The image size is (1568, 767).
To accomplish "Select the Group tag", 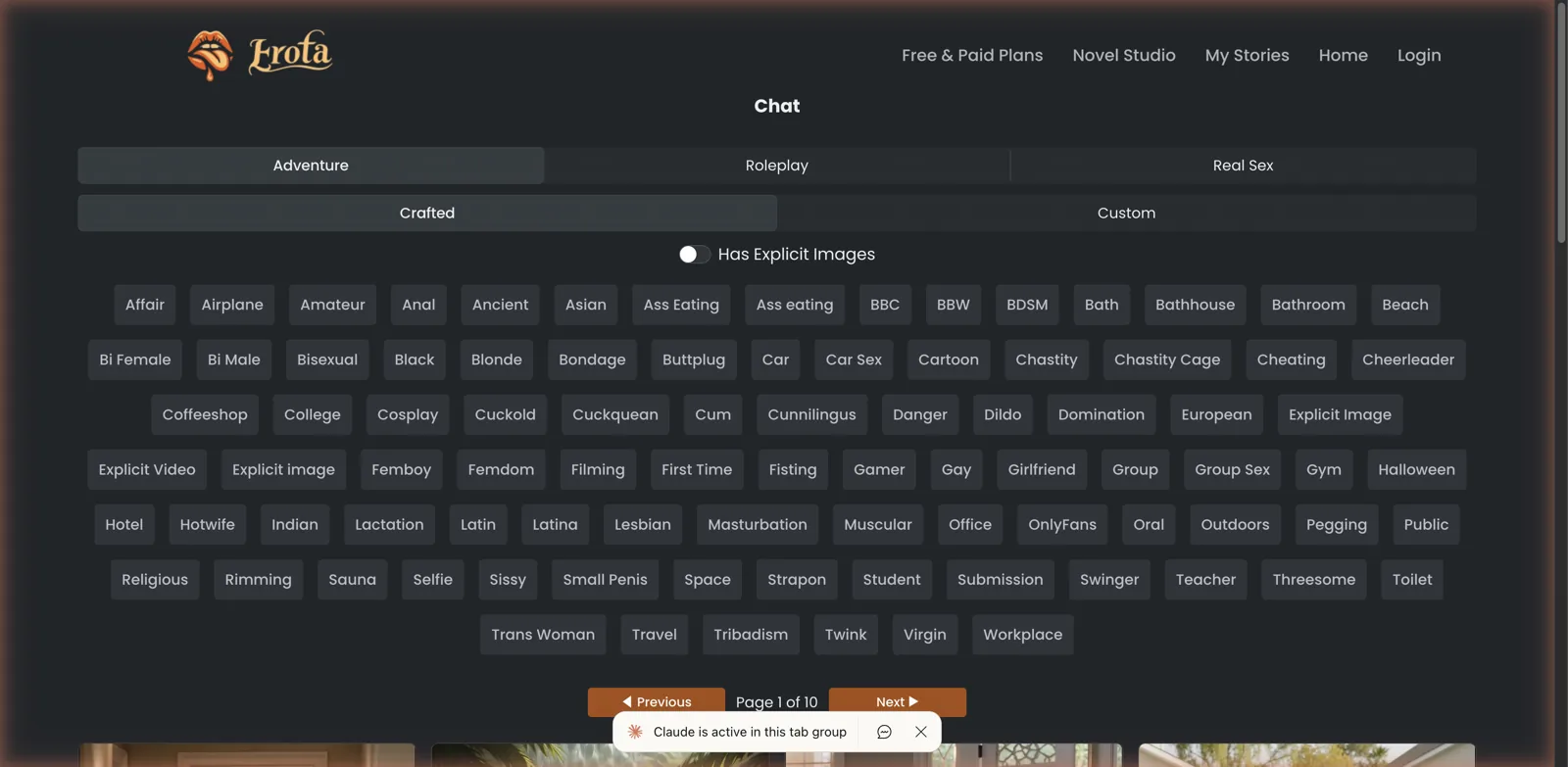I will (1135, 469).
